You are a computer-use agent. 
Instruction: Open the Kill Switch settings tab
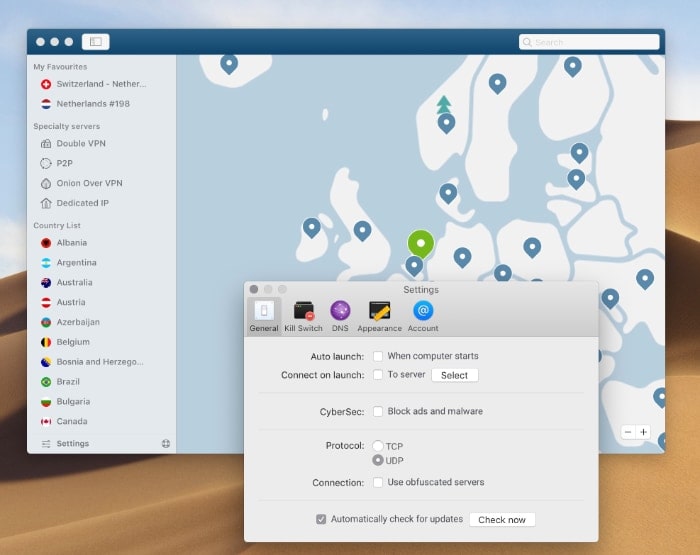coord(304,316)
